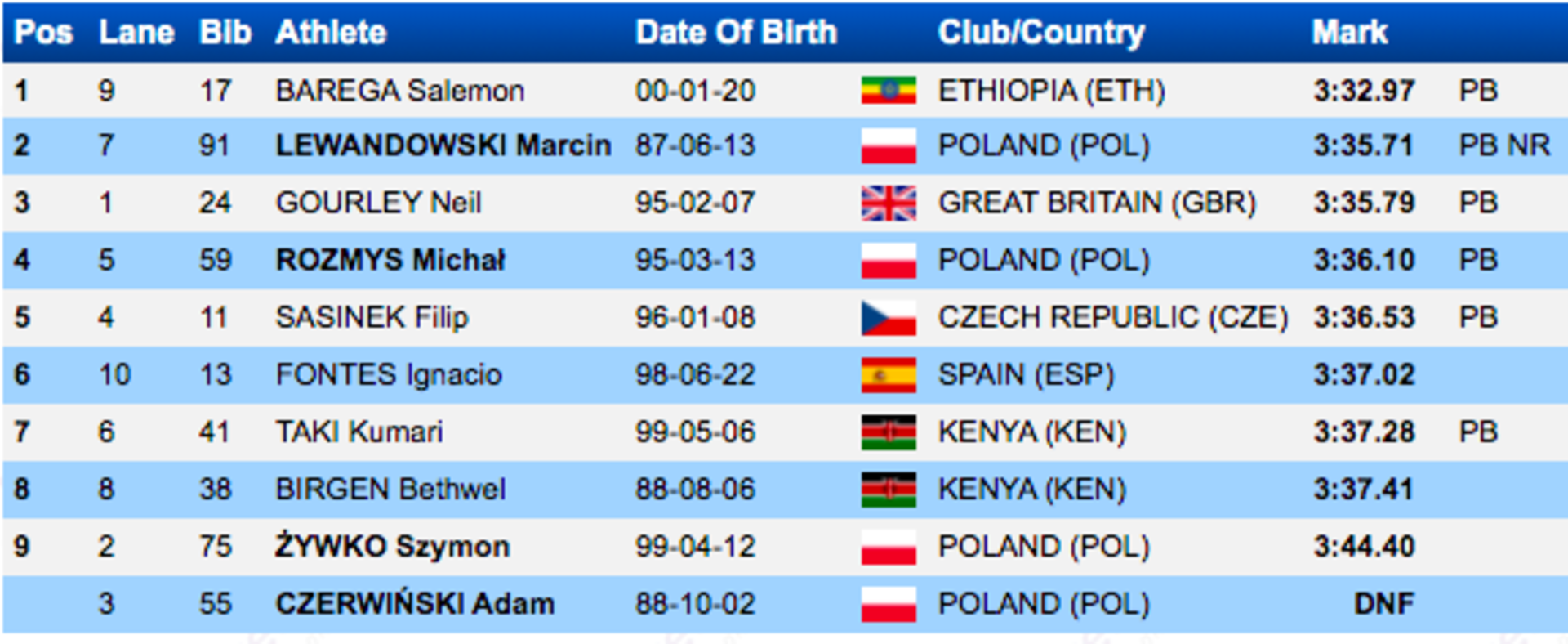The image size is (1568, 644).
Task: Open athlete ROZMYS Michał
Action: (391, 260)
